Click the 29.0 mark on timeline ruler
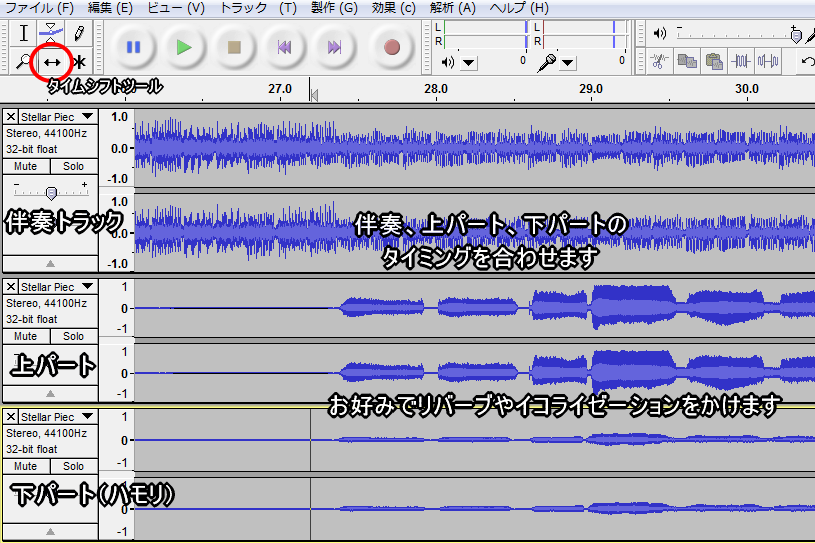This screenshot has width=815, height=543. point(591,89)
